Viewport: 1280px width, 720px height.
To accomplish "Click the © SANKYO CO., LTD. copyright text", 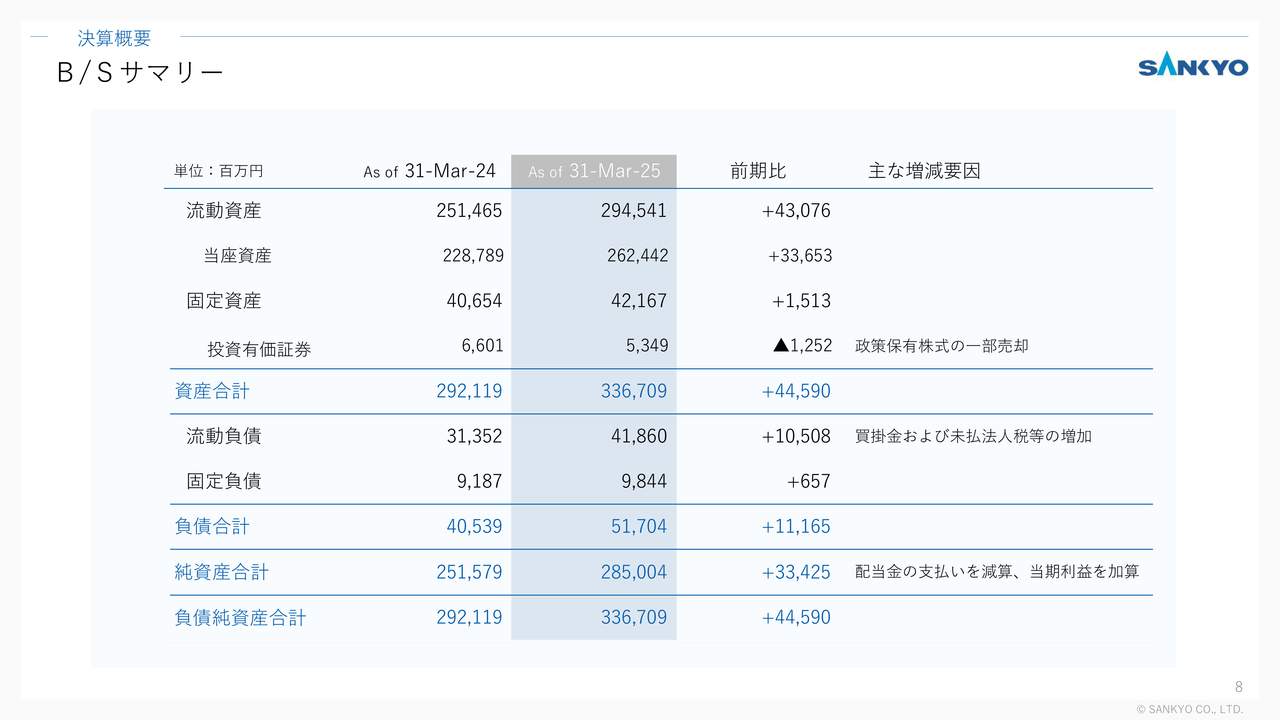I will (x=1190, y=709).
